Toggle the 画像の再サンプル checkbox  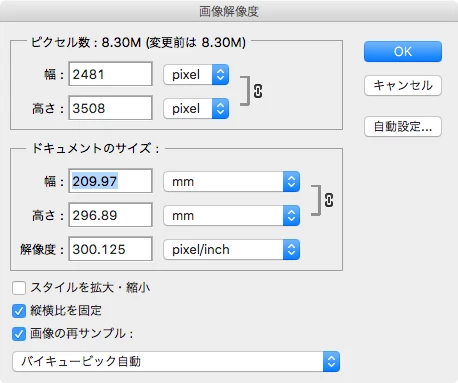[x=19, y=334]
